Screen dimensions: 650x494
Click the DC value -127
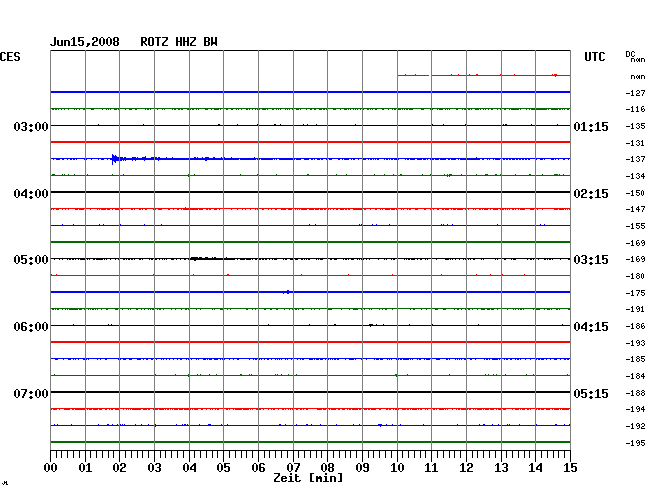click(635, 93)
